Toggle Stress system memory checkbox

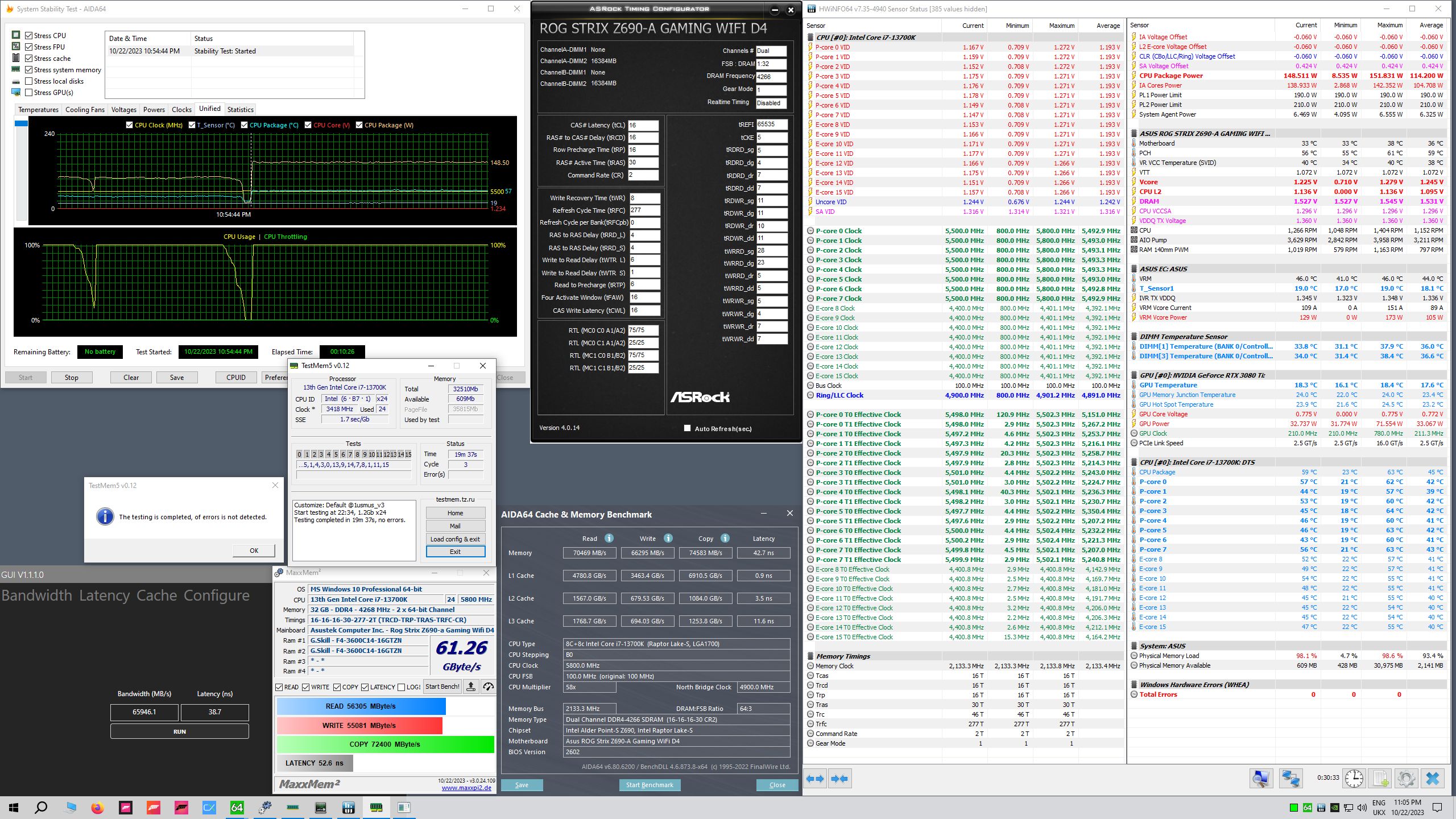[28, 69]
